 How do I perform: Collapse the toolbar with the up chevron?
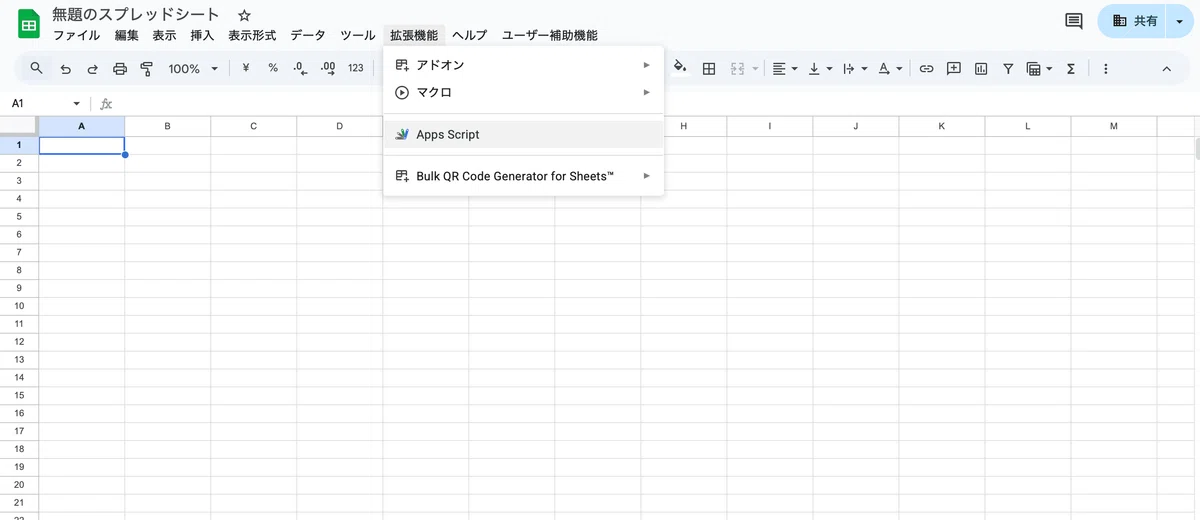pos(1166,69)
